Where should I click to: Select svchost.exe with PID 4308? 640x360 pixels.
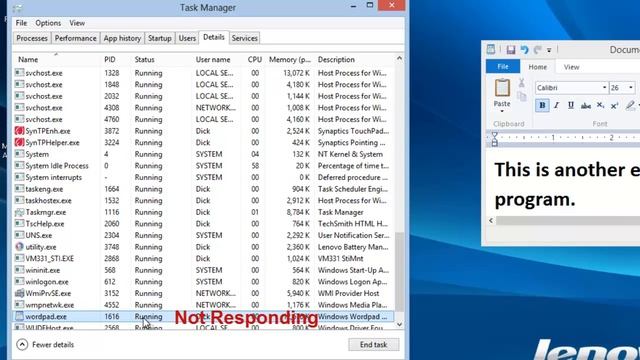[204, 108]
